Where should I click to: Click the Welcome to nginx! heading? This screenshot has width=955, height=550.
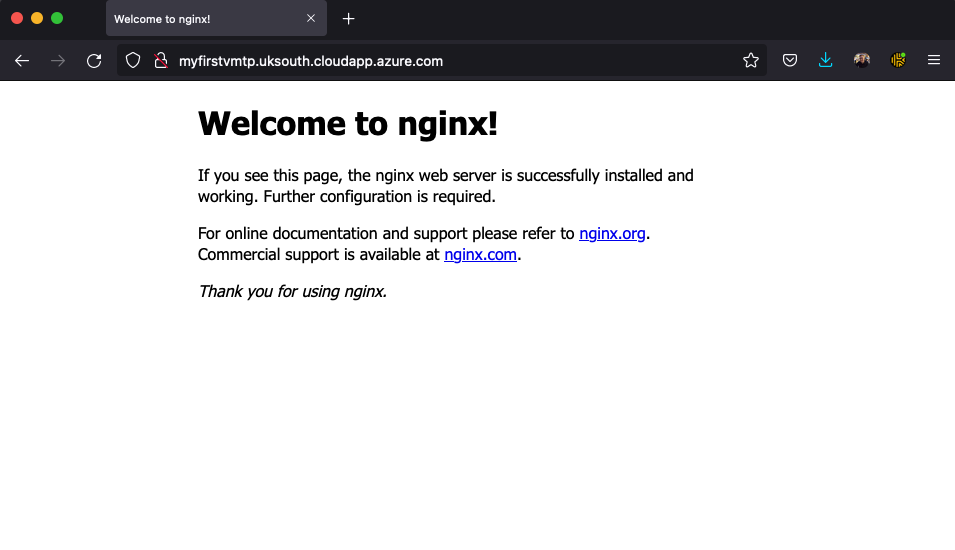tap(348, 124)
